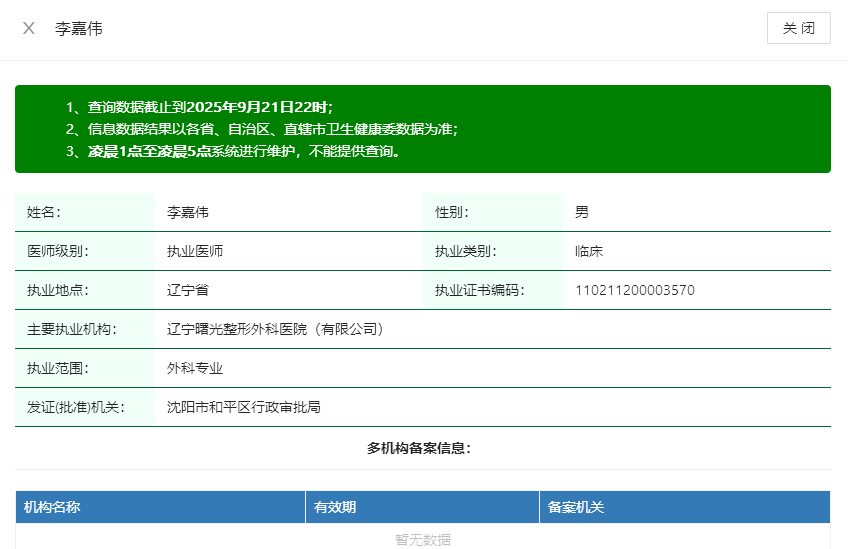Click issuing authority 沈阳市和平区行政审批局
Screen dimensions: 848x549
click(x=243, y=407)
